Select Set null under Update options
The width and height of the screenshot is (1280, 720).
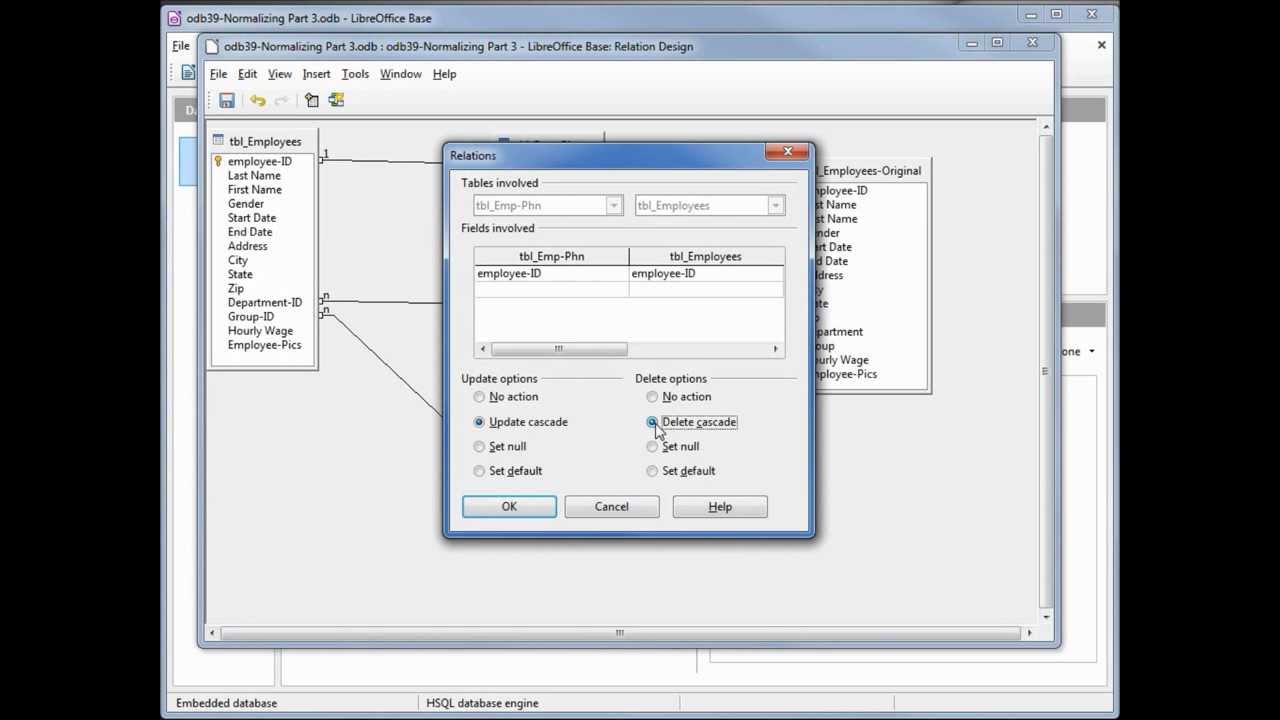click(x=479, y=447)
